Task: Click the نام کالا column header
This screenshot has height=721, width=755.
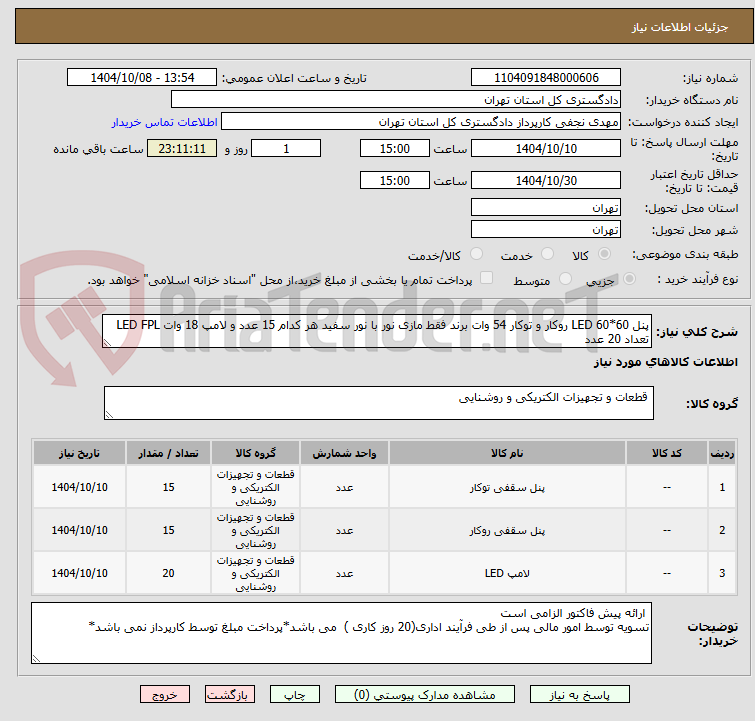Action: 507,453
